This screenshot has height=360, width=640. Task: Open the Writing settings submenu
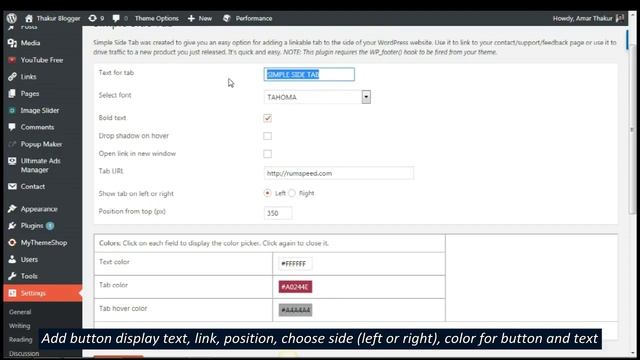[20, 326]
